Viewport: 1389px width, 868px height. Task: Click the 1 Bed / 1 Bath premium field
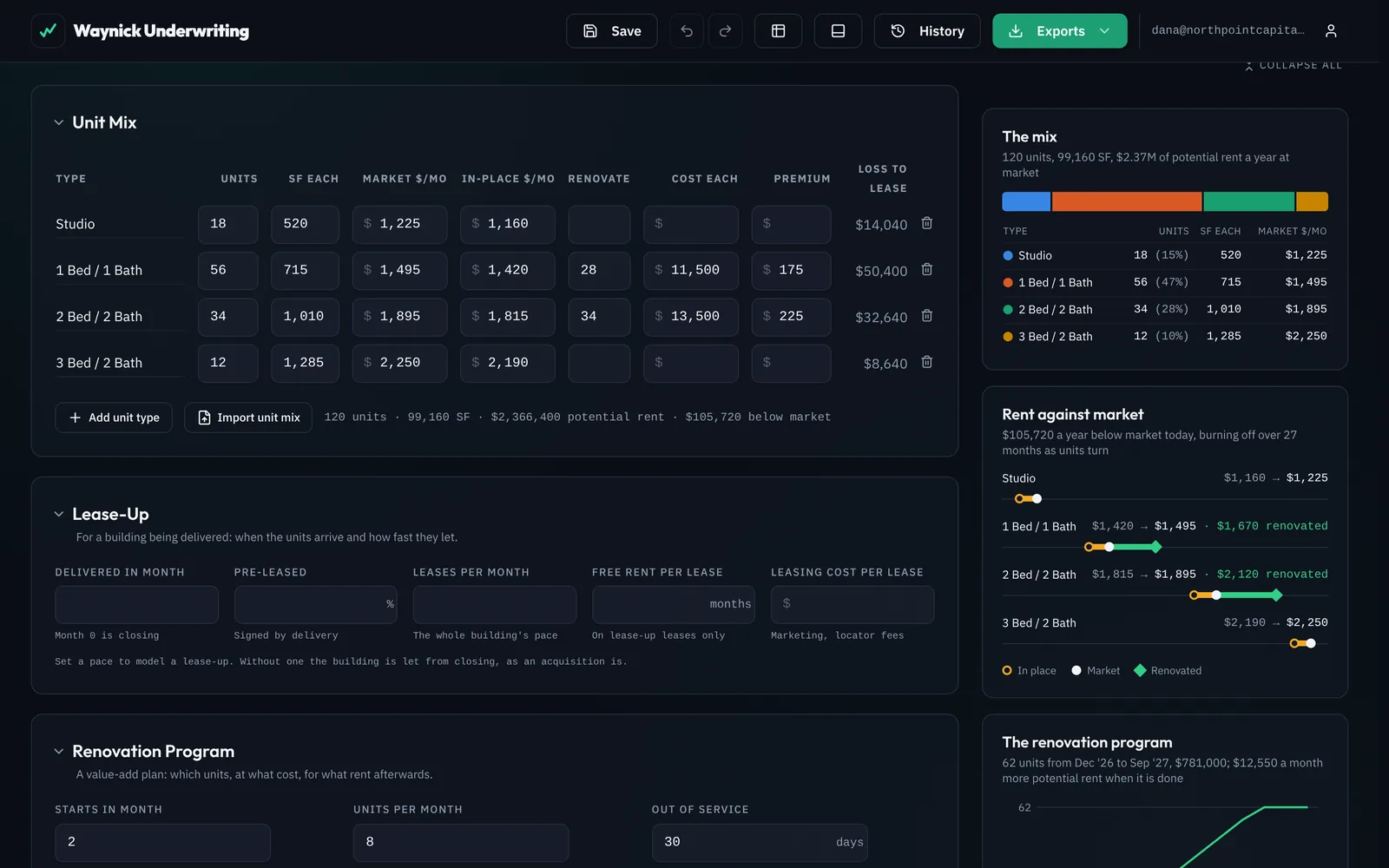click(791, 270)
